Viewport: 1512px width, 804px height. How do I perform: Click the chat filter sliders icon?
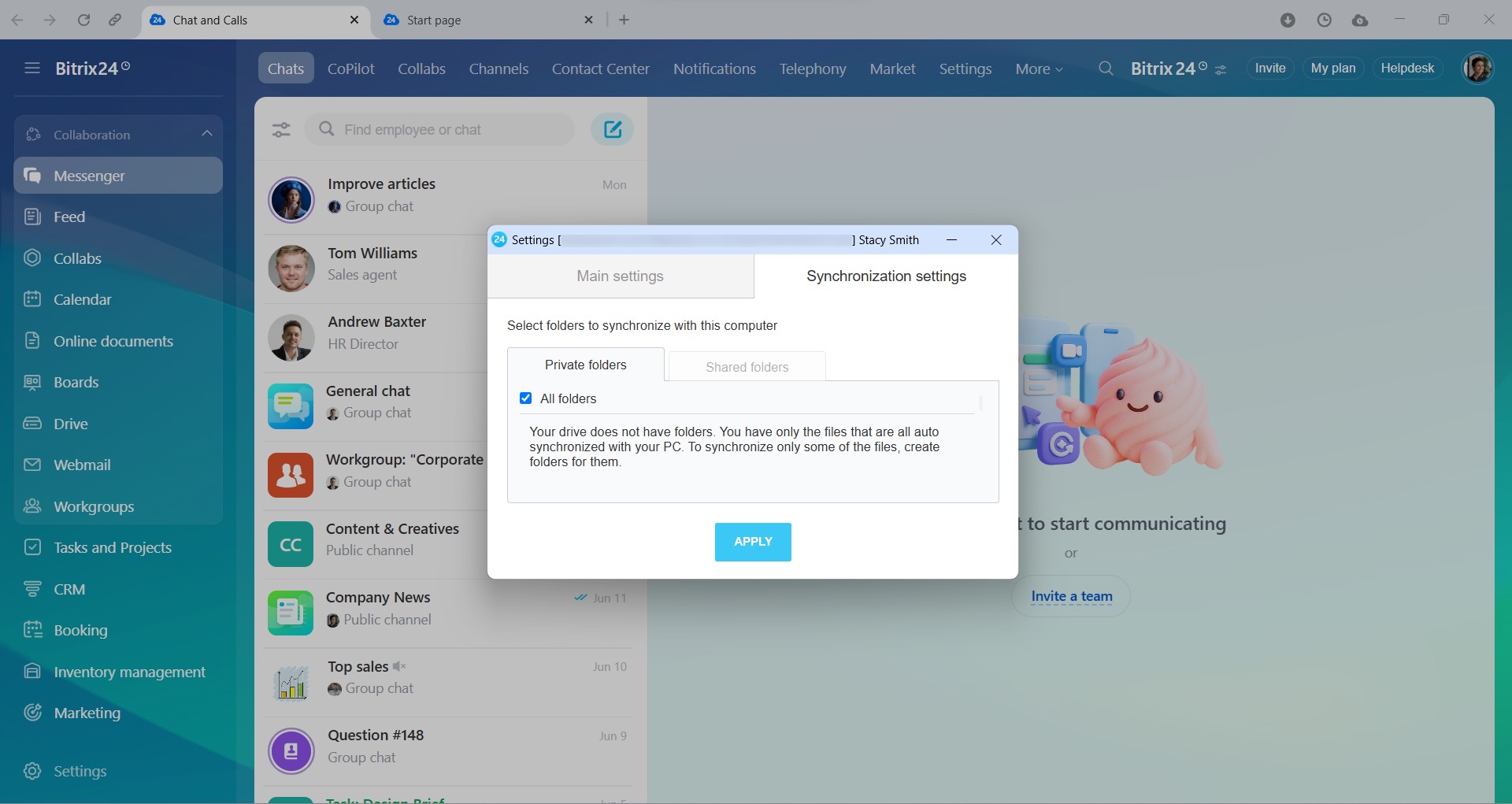[281, 130]
